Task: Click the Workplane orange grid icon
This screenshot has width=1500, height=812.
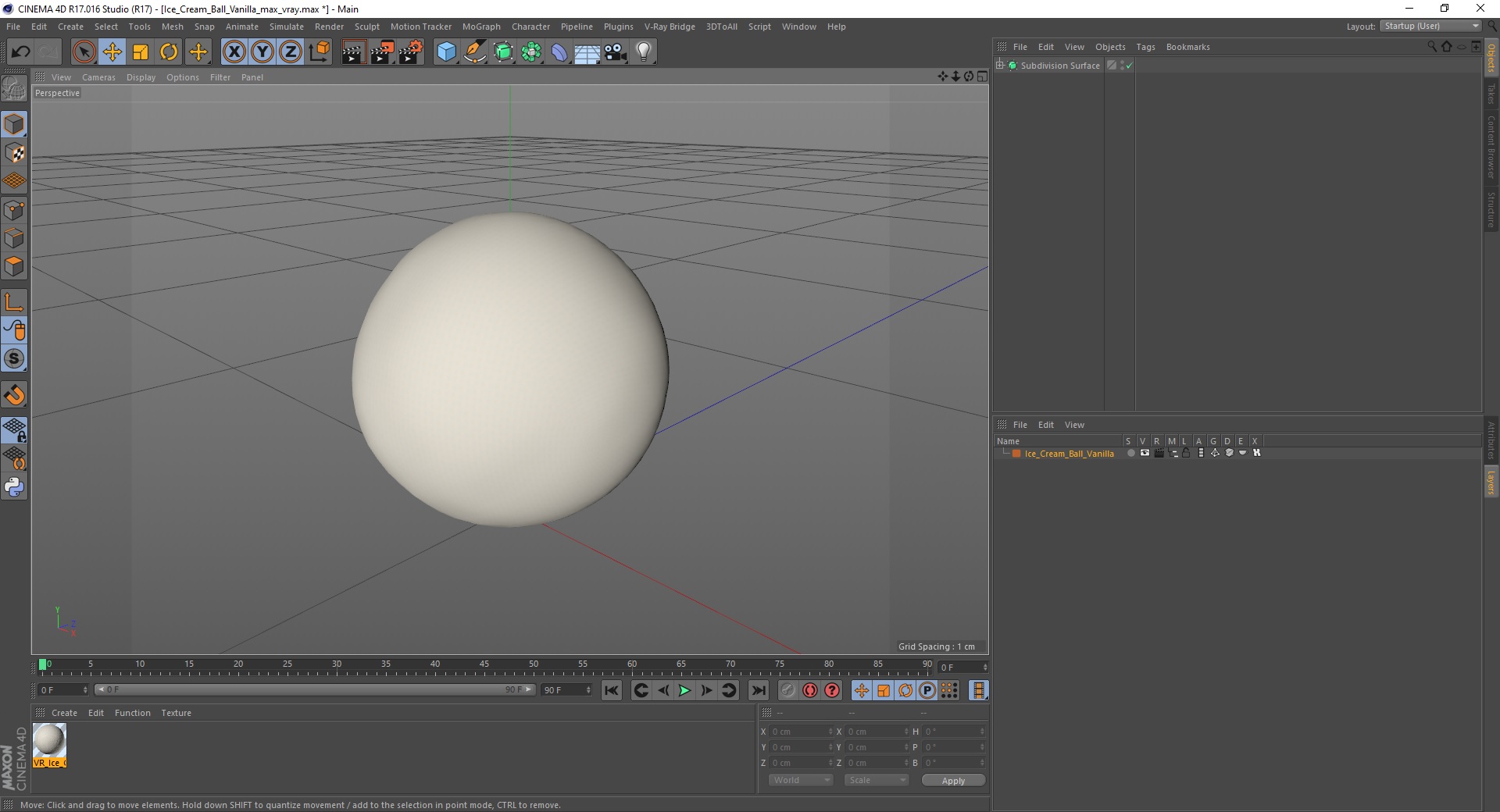Action: click(14, 181)
